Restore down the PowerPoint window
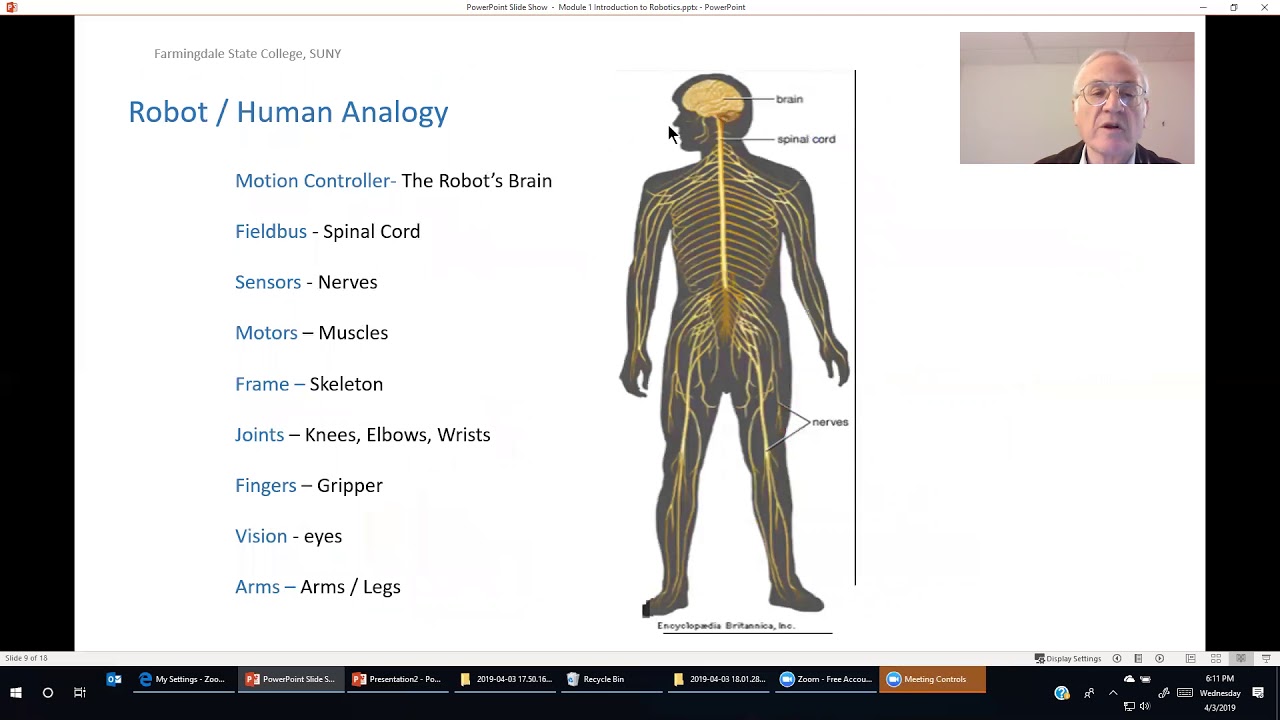This screenshot has width=1280, height=720. coord(1234,7)
